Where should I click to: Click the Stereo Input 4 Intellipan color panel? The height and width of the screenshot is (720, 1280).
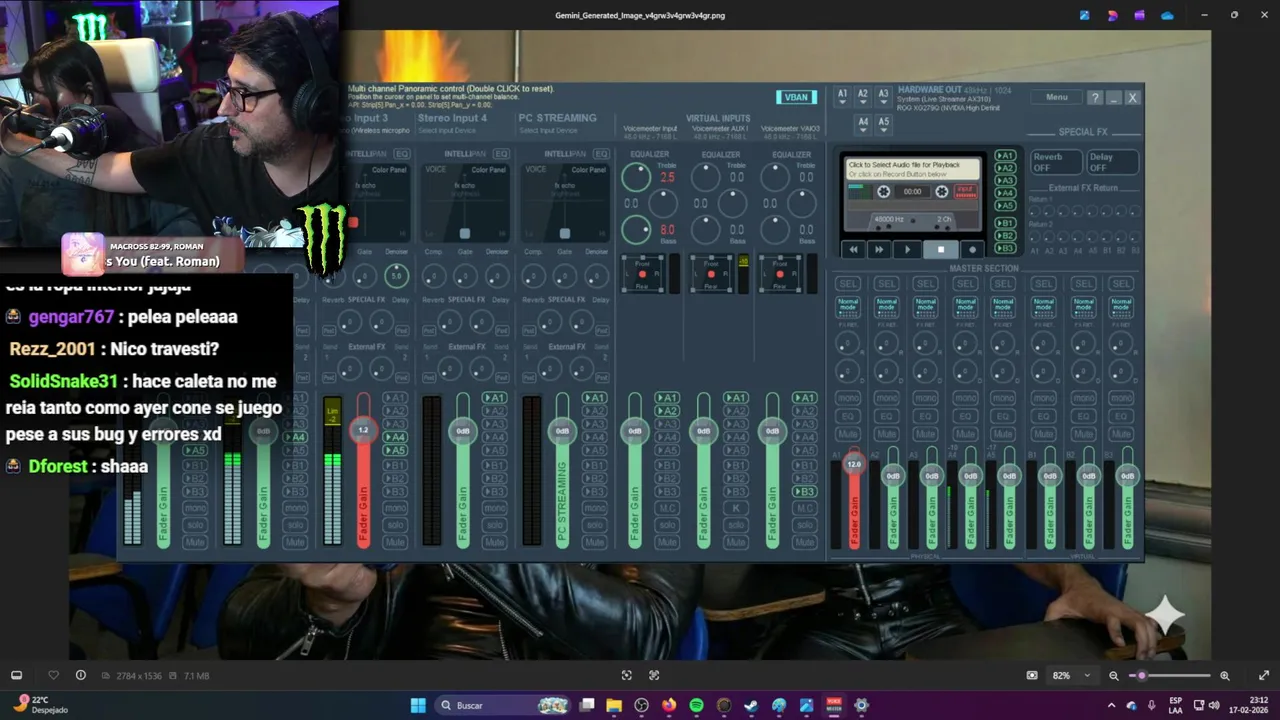[464, 202]
